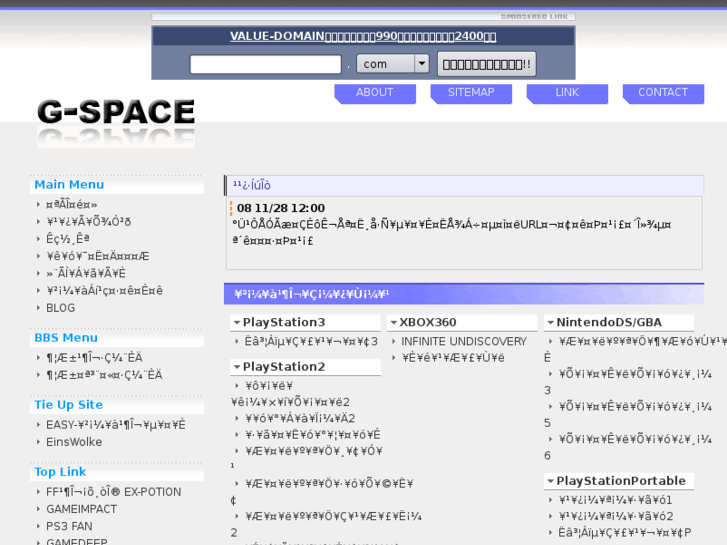Click the VALUE-DOMAIN sponsored link headline
The width and height of the screenshot is (727, 545).
(x=363, y=36)
